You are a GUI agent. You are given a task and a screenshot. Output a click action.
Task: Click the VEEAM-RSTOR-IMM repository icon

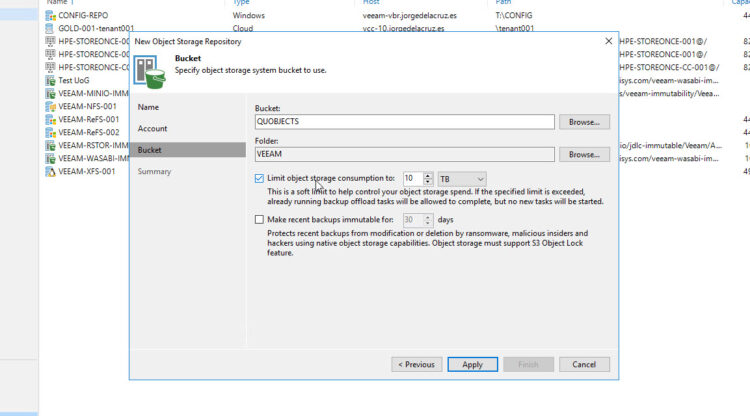click(50, 145)
